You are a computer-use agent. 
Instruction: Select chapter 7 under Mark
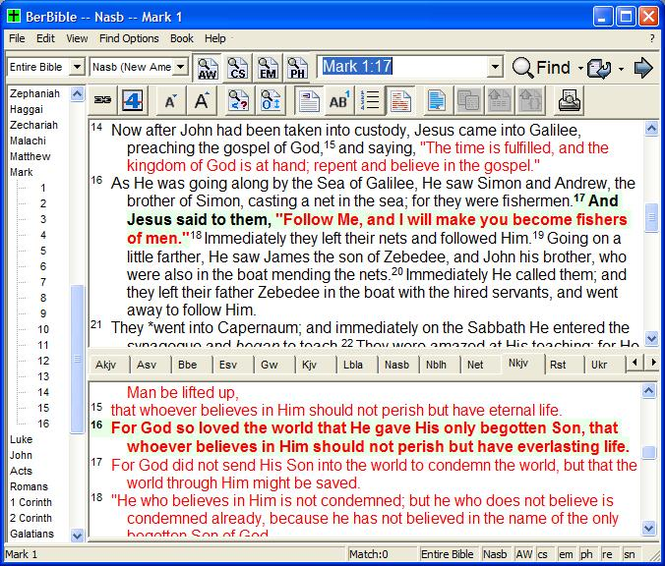pyautogui.click(x=43, y=282)
